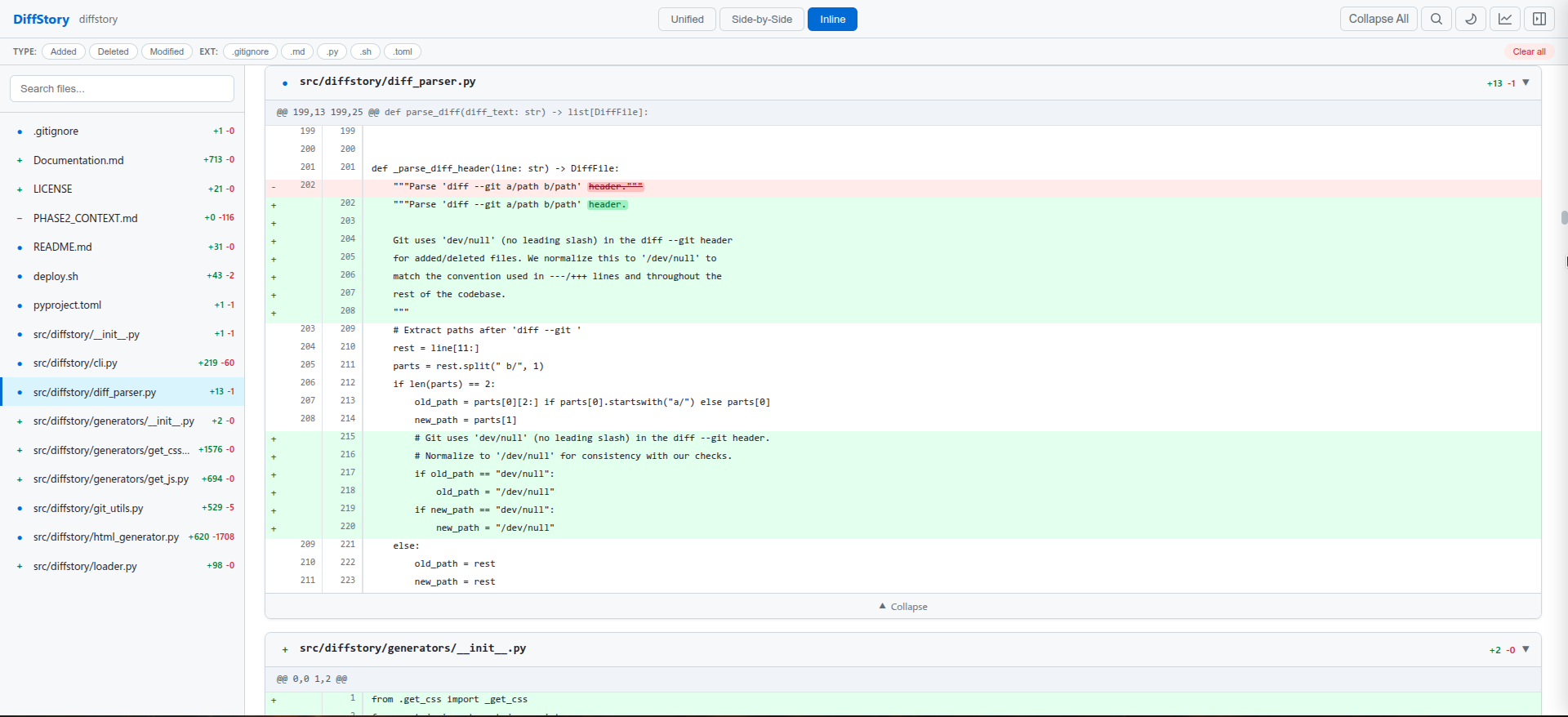The width and height of the screenshot is (1568, 717).
Task: Click the '+2 -0' stats in generators header
Action: pos(1502,650)
